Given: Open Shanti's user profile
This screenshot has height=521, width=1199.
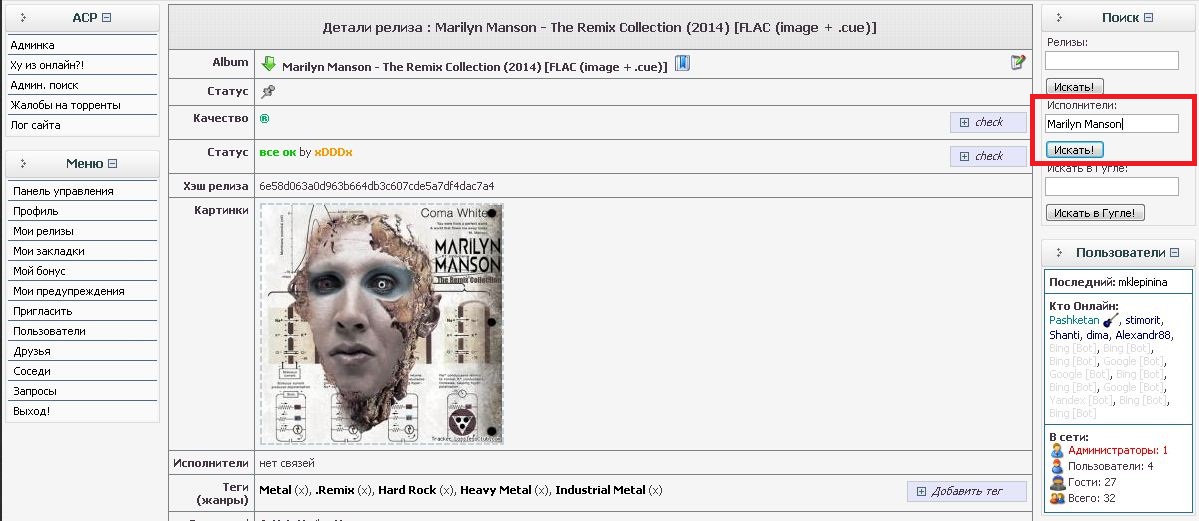Looking at the screenshot, I should click(1064, 334).
